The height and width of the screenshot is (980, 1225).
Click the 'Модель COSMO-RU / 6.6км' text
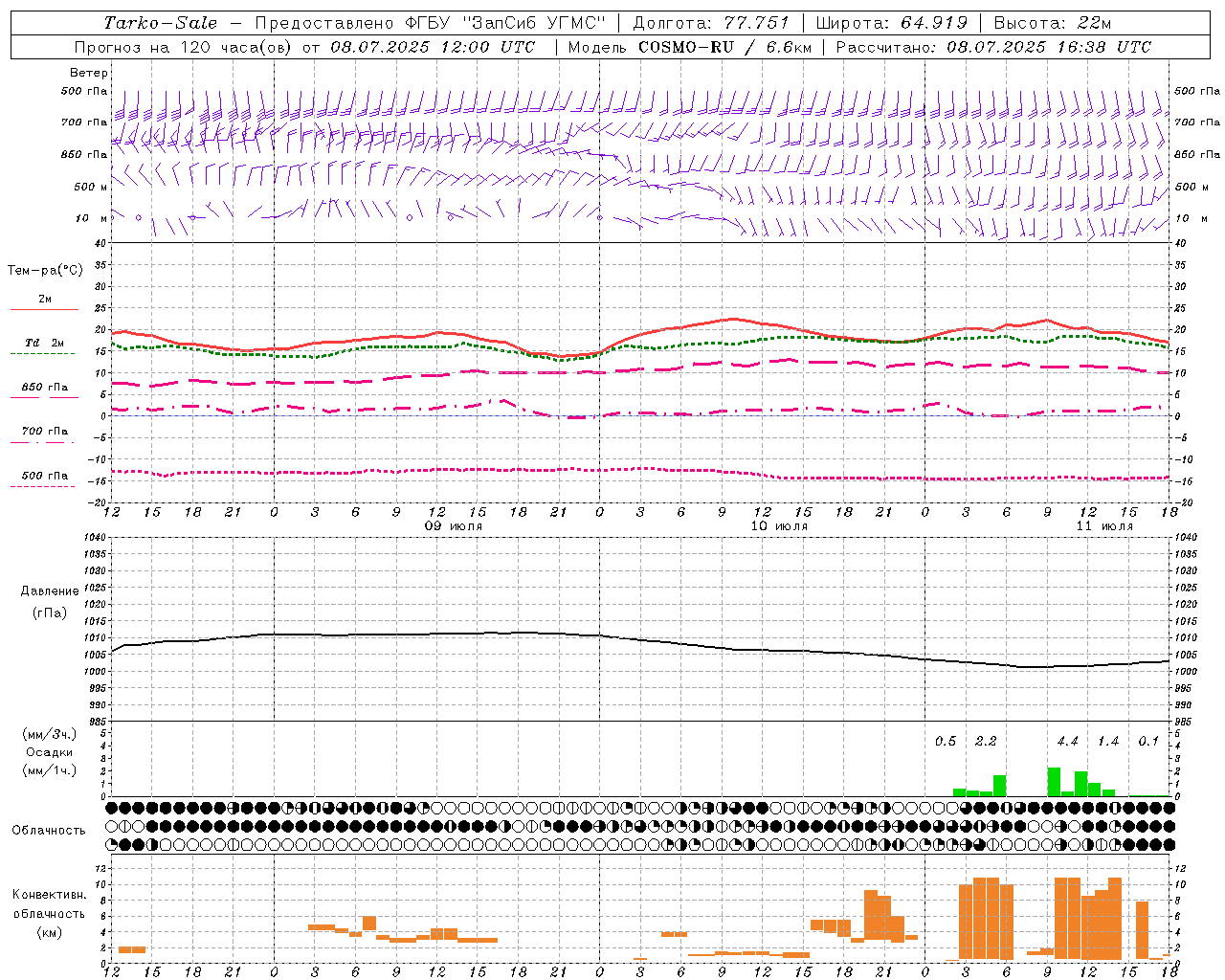[690, 47]
